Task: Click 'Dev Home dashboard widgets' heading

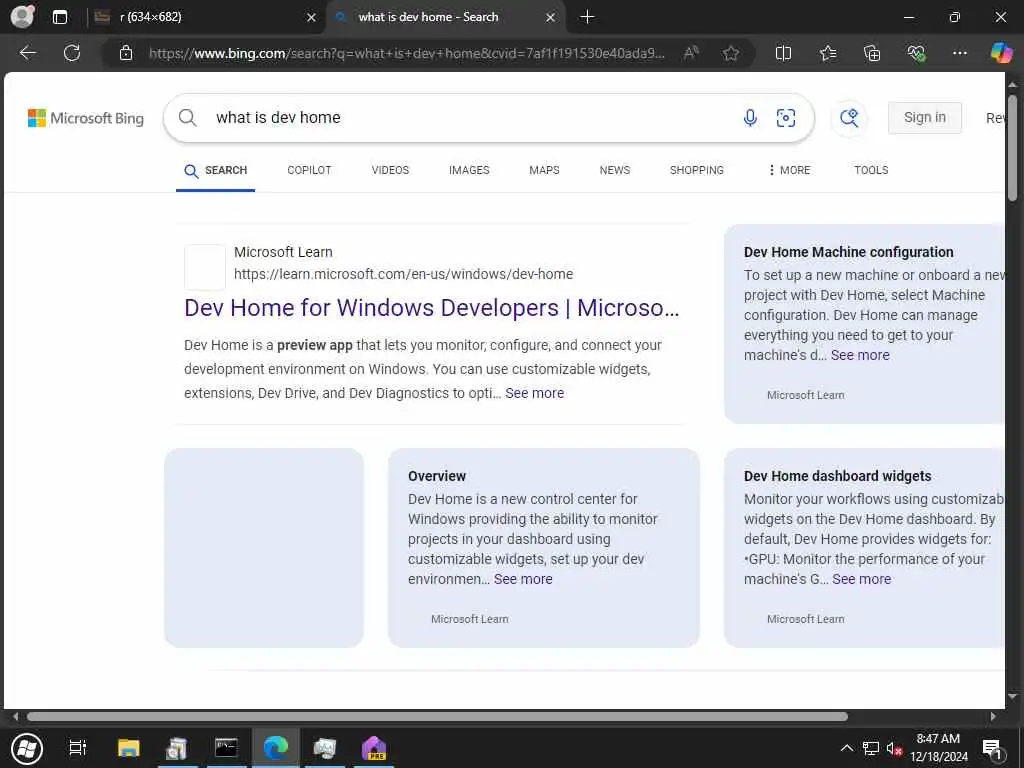Action: (837, 476)
